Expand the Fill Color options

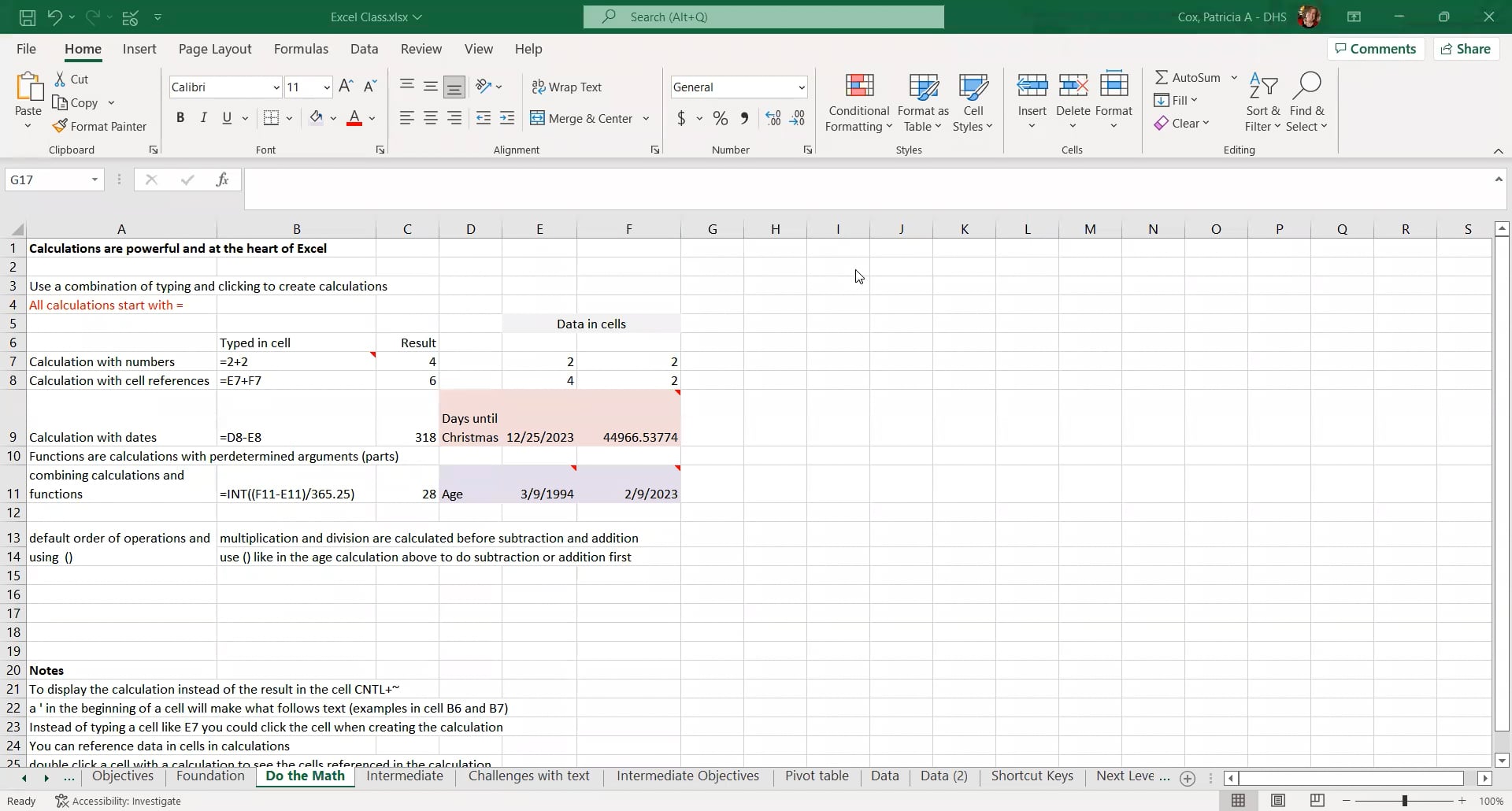click(334, 118)
